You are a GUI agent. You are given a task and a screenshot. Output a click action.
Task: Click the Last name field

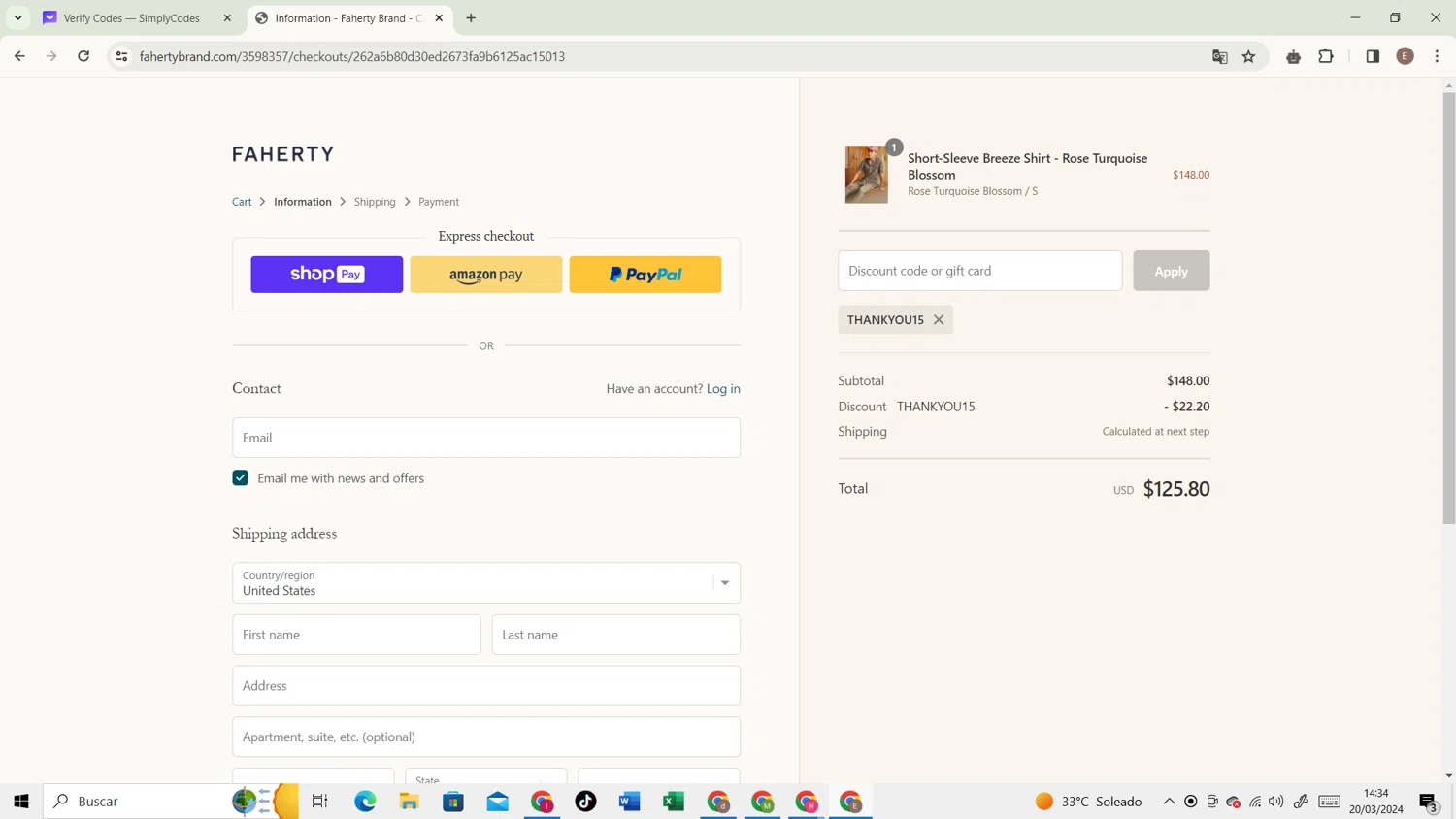coord(616,635)
